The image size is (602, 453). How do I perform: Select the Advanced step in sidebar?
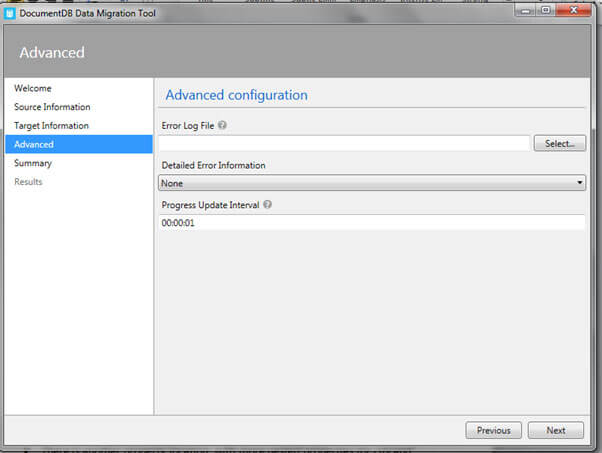(x=79, y=144)
